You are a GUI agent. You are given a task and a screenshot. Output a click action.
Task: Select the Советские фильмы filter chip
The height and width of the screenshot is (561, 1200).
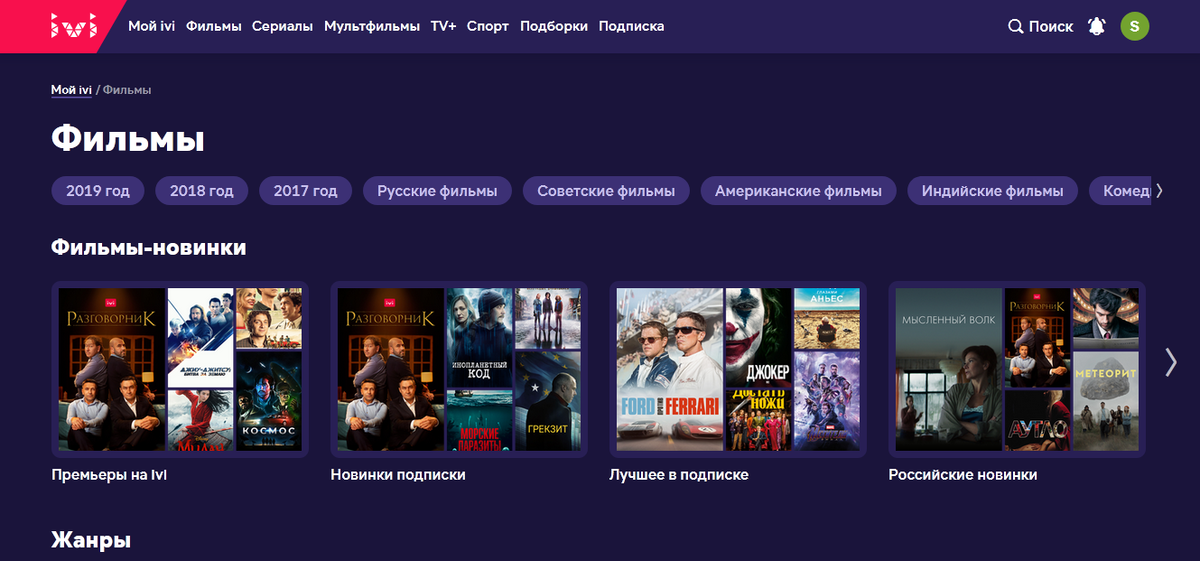tap(606, 191)
